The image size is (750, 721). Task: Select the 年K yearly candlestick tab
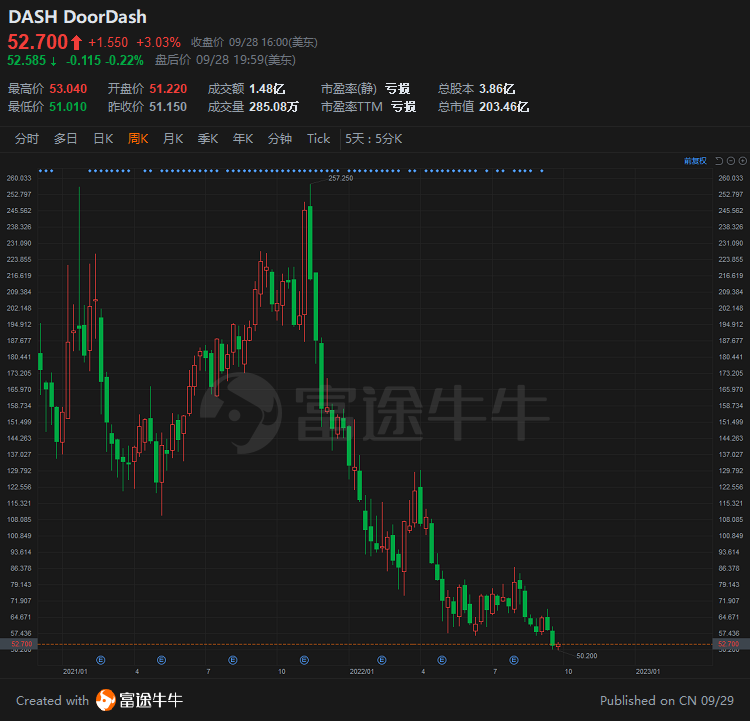[243, 139]
